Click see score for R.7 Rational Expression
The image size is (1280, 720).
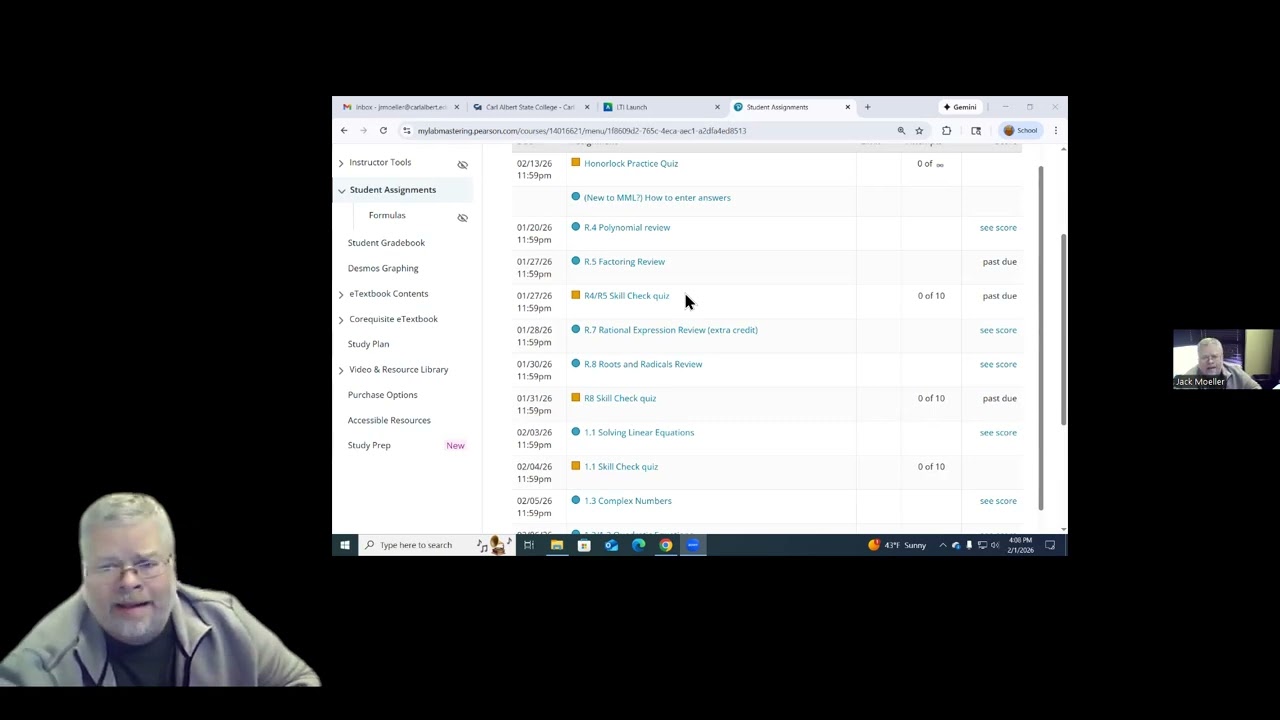click(x=998, y=330)
